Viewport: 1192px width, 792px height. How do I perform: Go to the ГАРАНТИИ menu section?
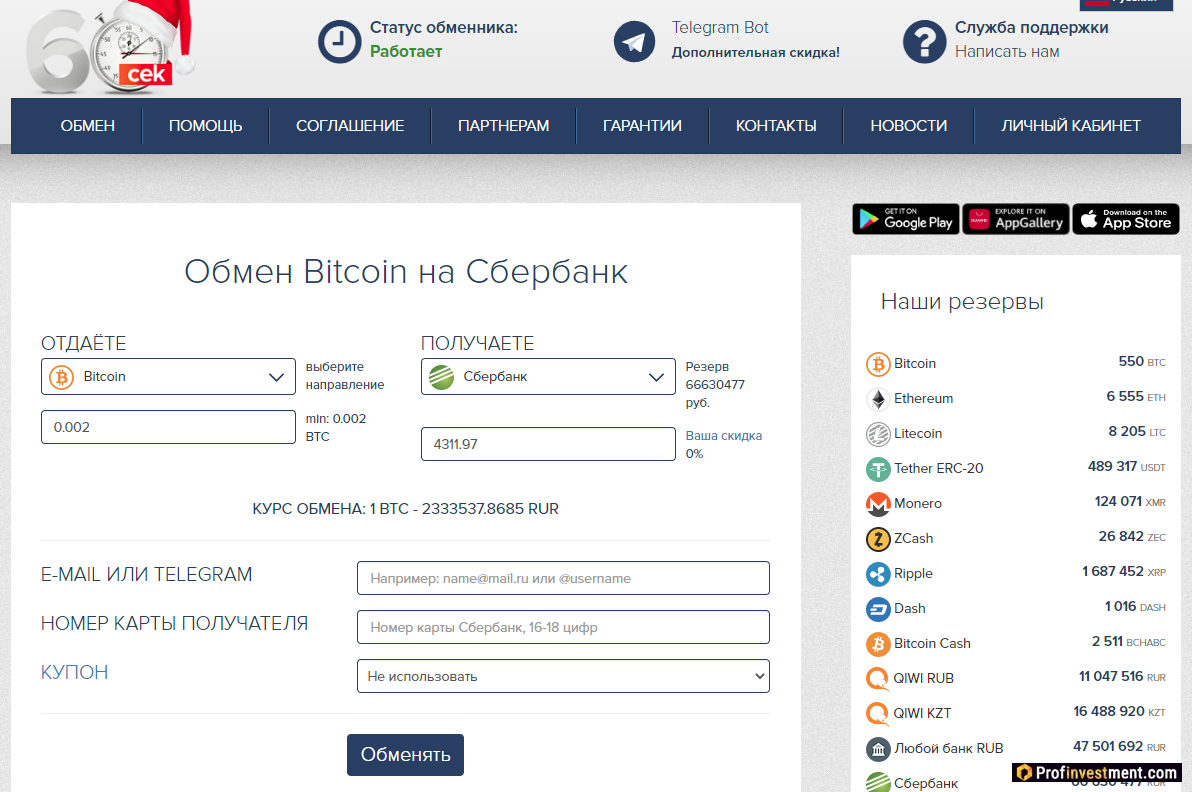tap(642, 126)
